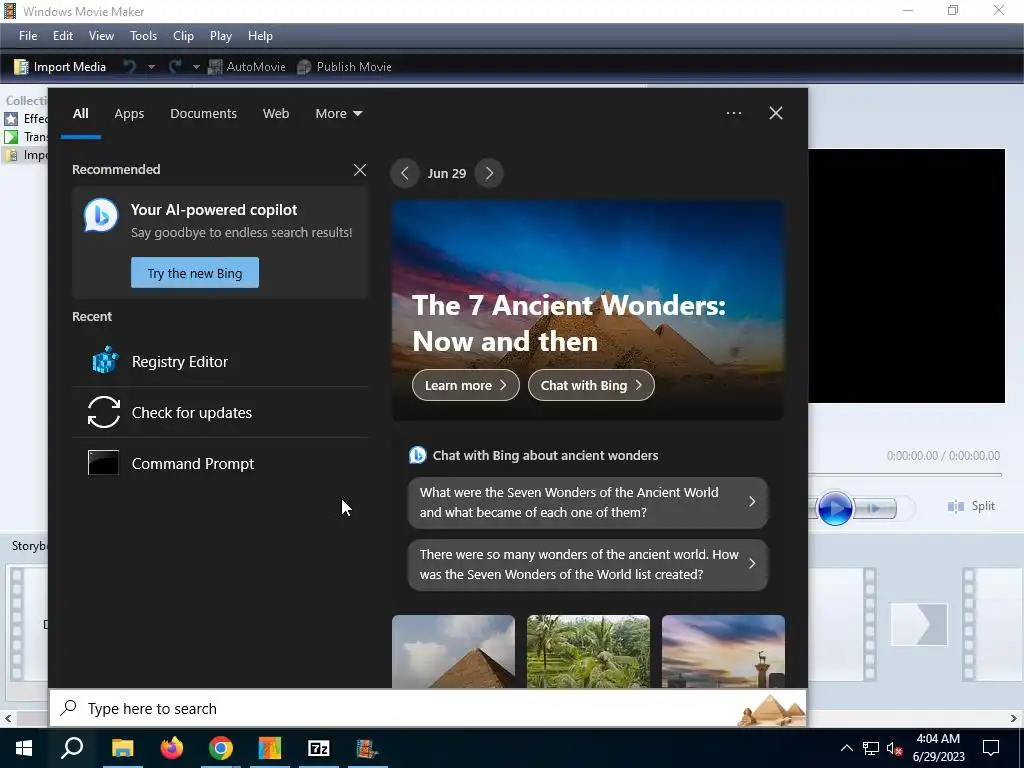
Task: Open the View menu
Action: [x=101, y=36]
